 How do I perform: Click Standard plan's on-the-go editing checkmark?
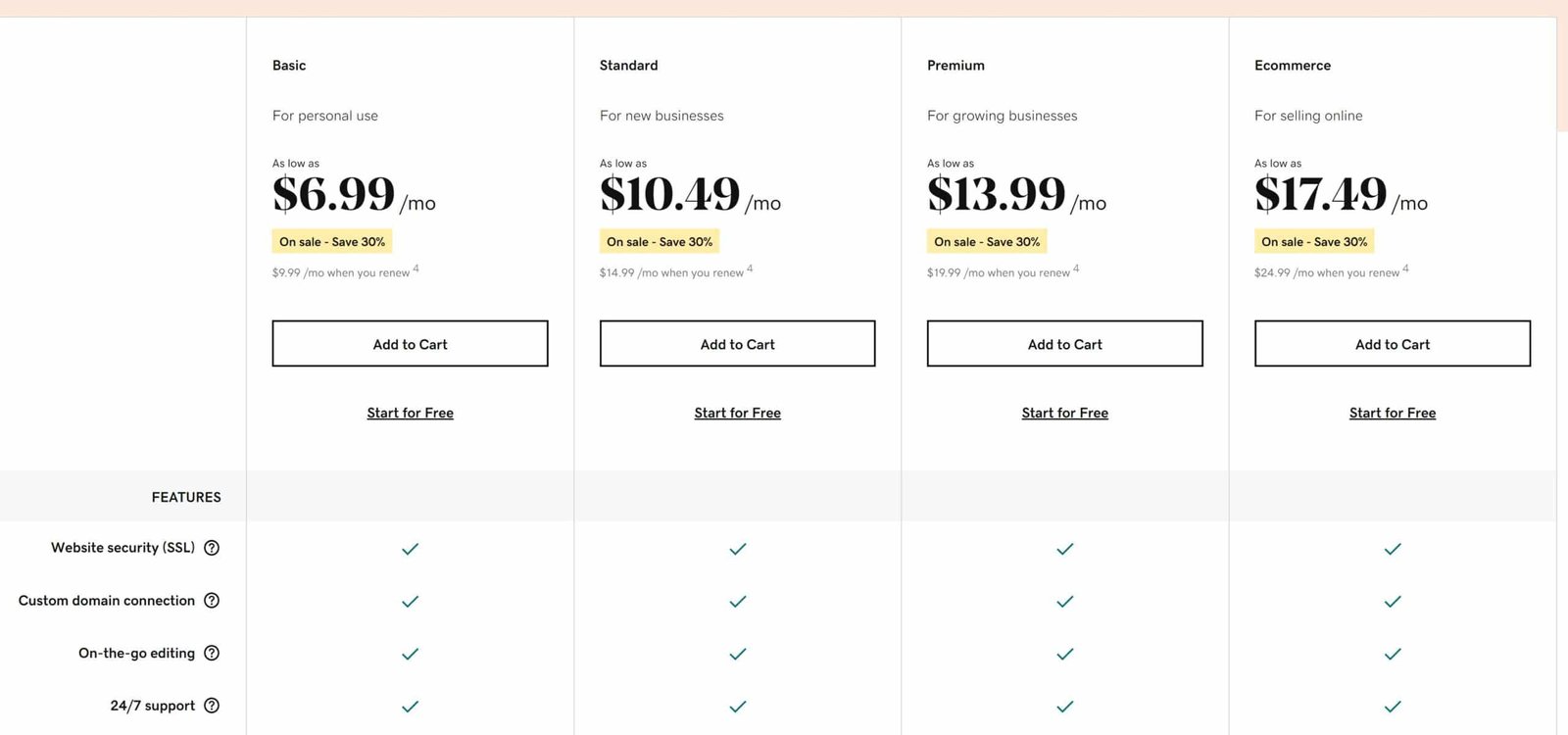tap(738, 654)
